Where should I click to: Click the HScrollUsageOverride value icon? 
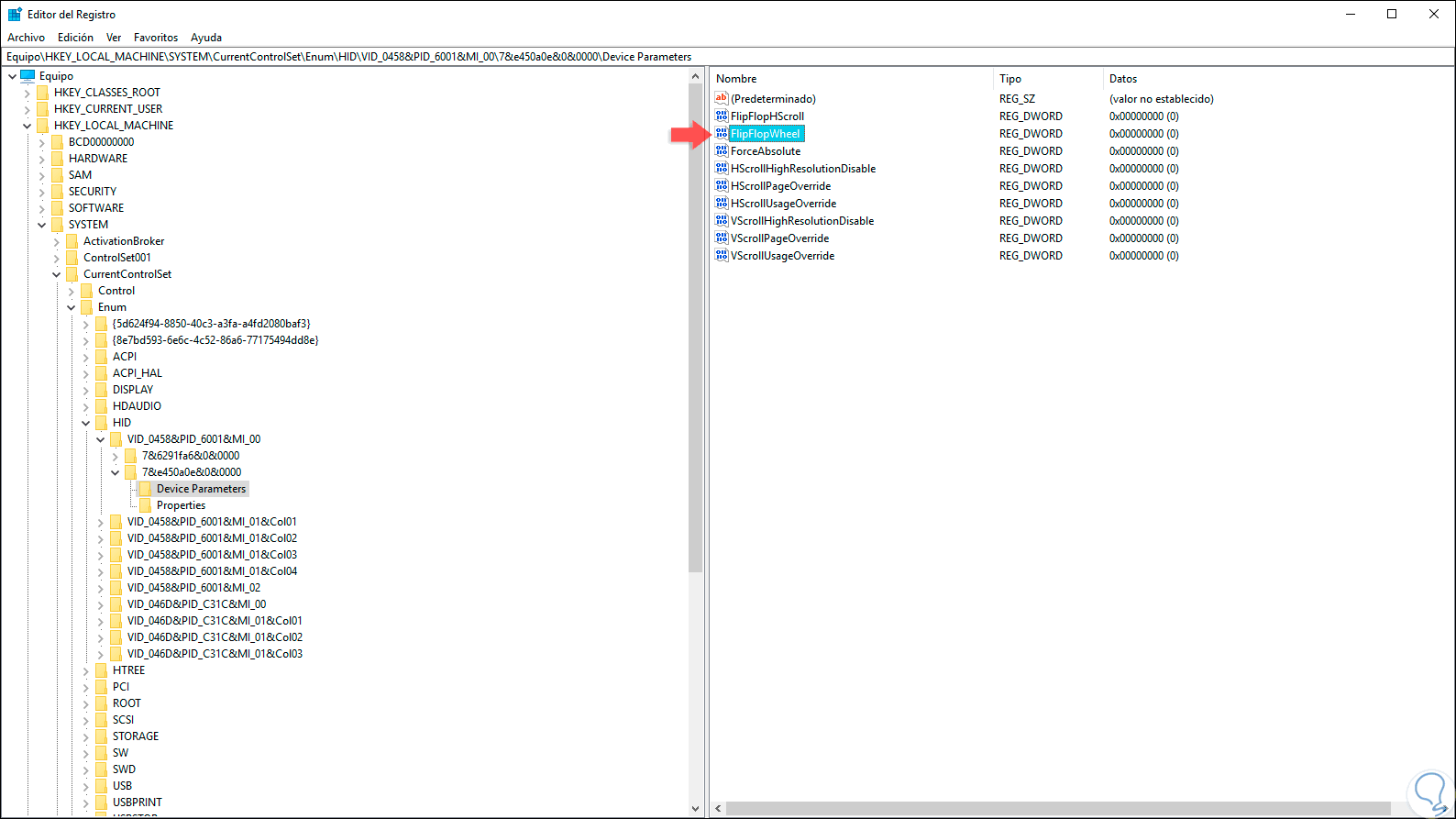[722, 204]
